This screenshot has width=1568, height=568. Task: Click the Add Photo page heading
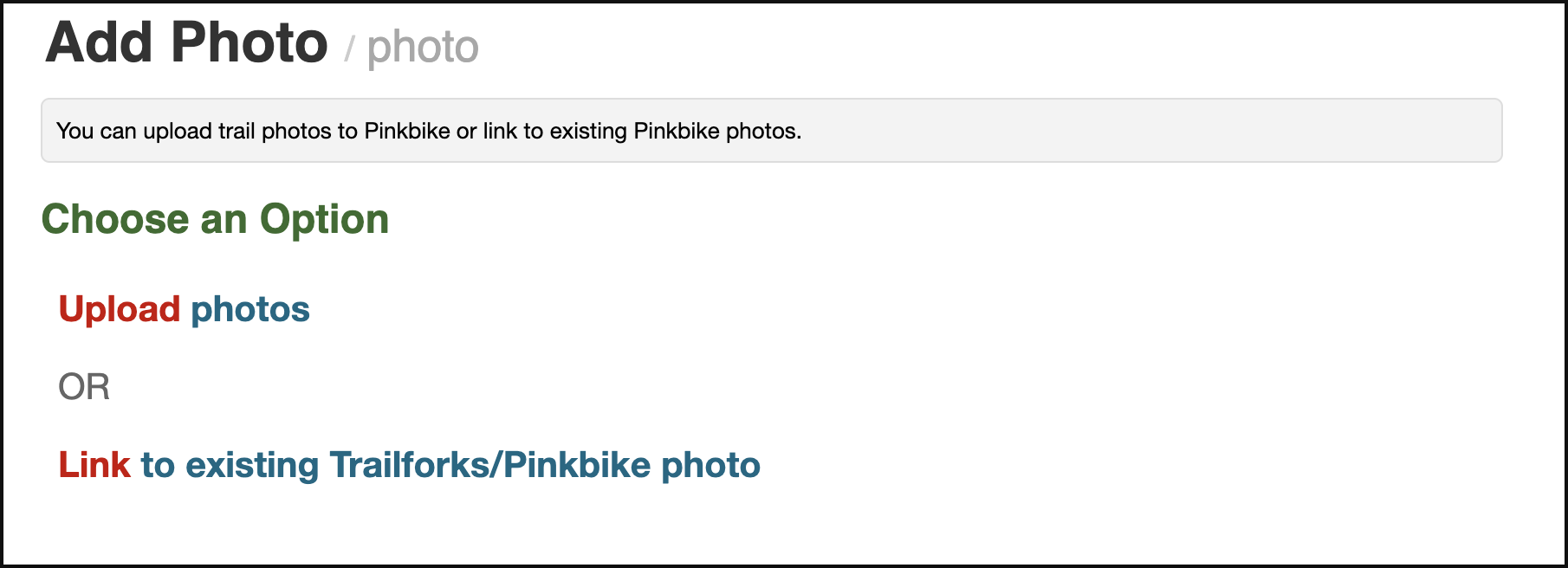click(186, 42)
